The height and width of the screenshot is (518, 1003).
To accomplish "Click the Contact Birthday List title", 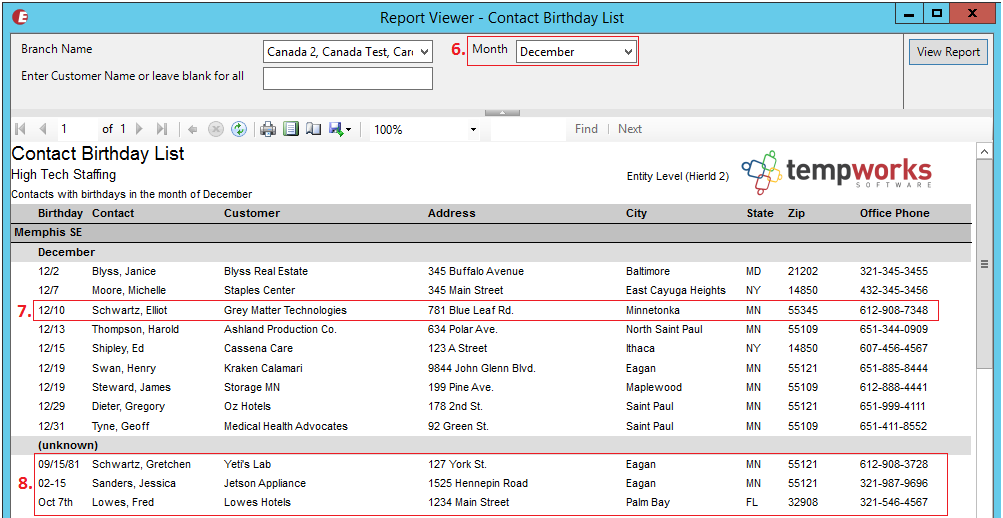I will [x=98, y=153].
